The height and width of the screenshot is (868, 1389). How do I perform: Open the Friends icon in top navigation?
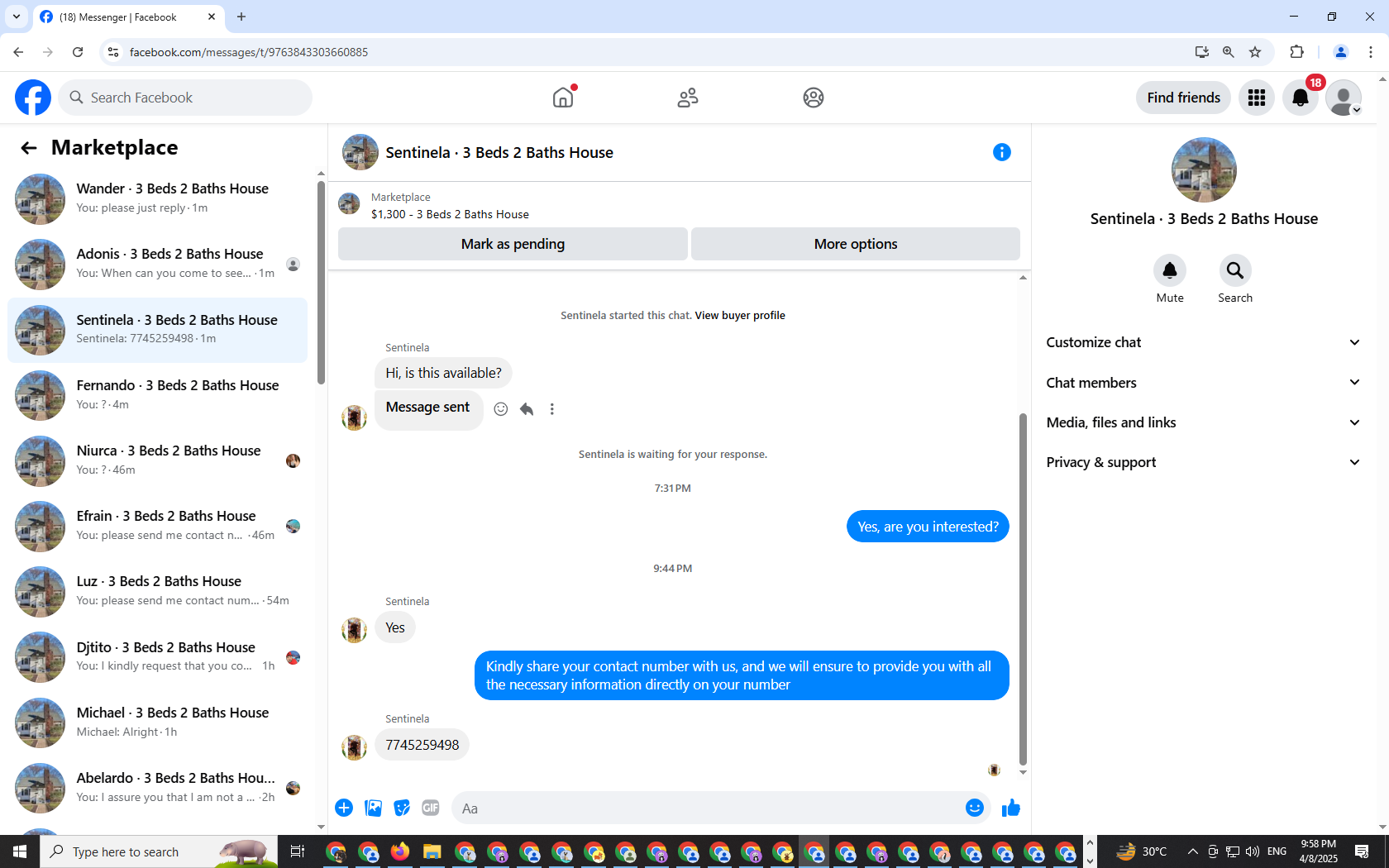point(688,98)
